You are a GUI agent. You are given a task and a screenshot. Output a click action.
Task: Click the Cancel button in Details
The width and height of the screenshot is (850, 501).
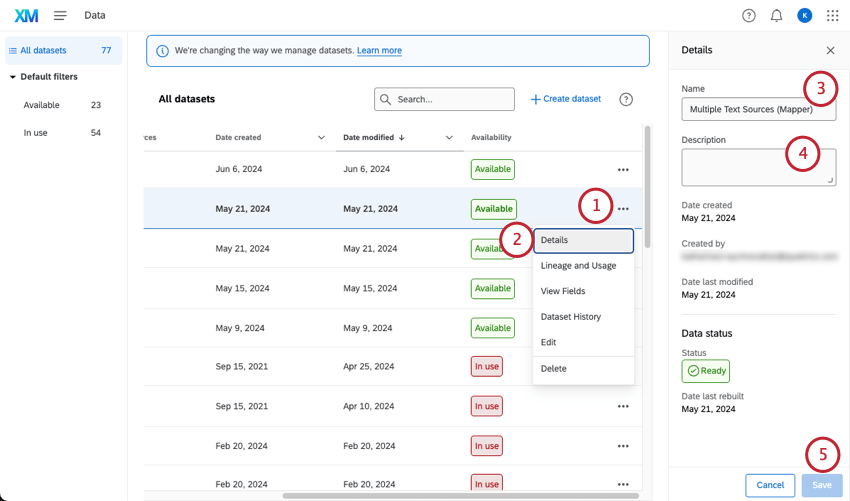pyautogui.click(x=770, y=485)
